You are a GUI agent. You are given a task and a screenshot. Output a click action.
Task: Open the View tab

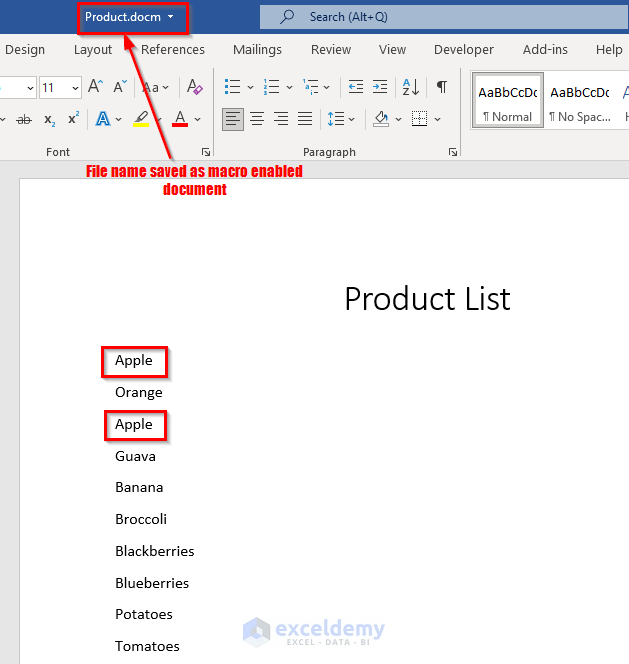[x=392, y=50]
